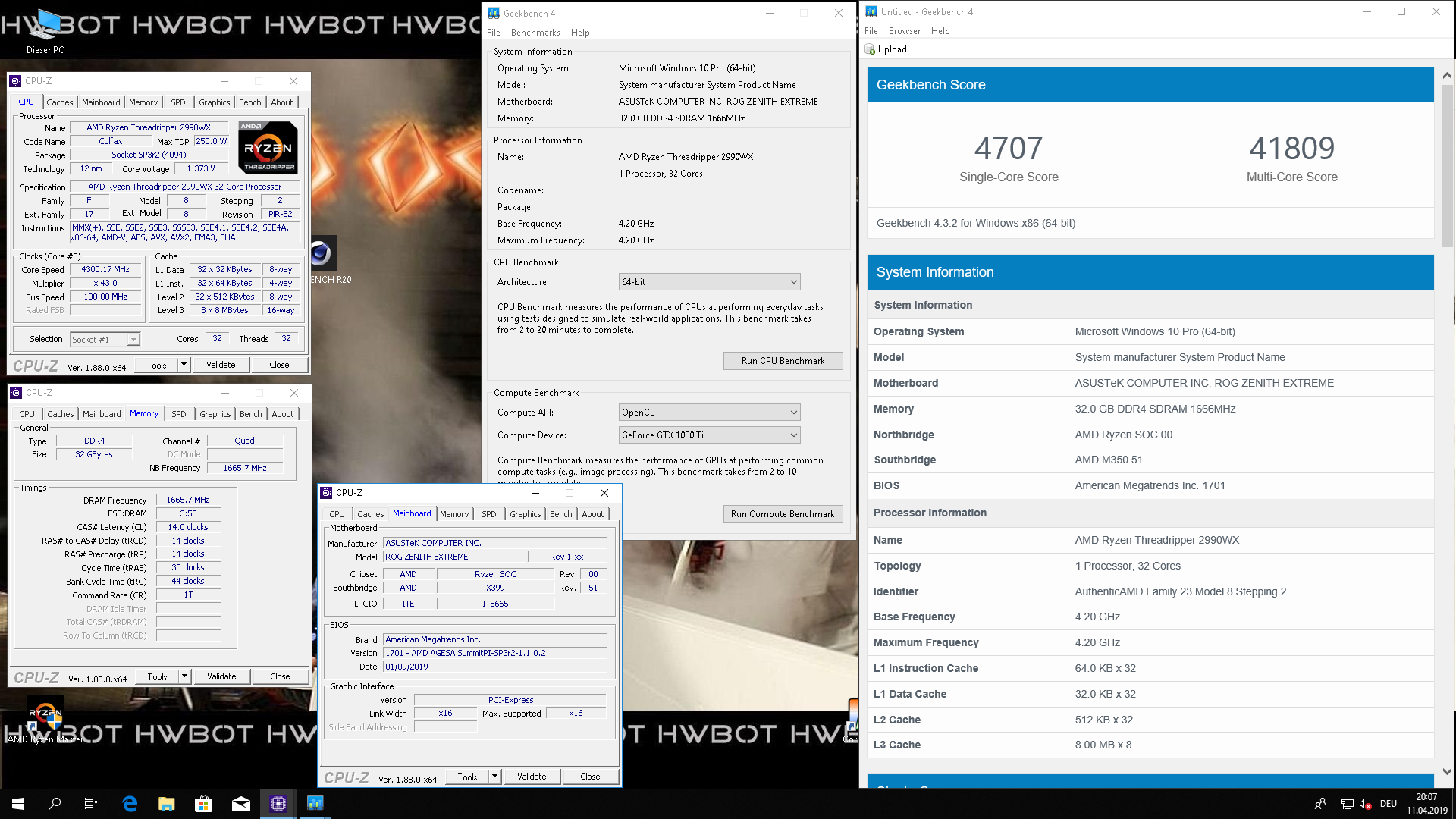Open the Socket #1 selection dropdown
The width and height of the screenshot is (1456, 819).
[105, 340]
